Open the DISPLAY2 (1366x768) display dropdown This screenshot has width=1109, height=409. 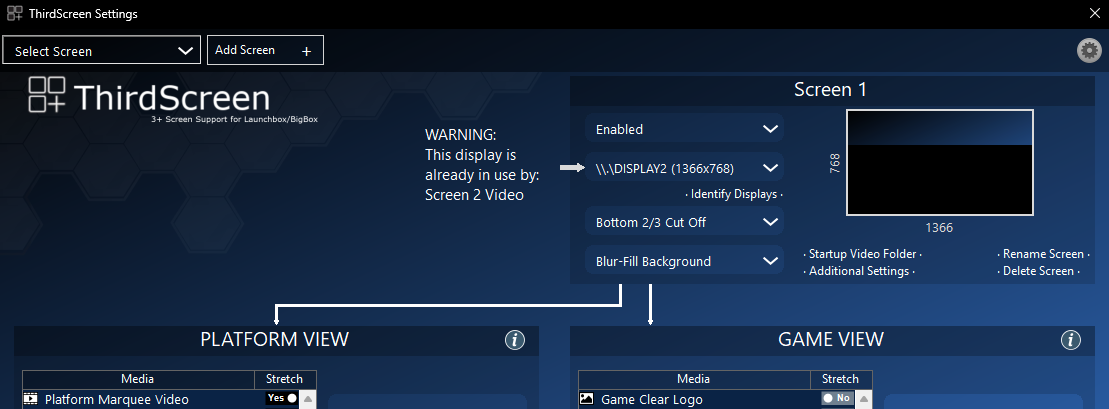pos(684,168)
